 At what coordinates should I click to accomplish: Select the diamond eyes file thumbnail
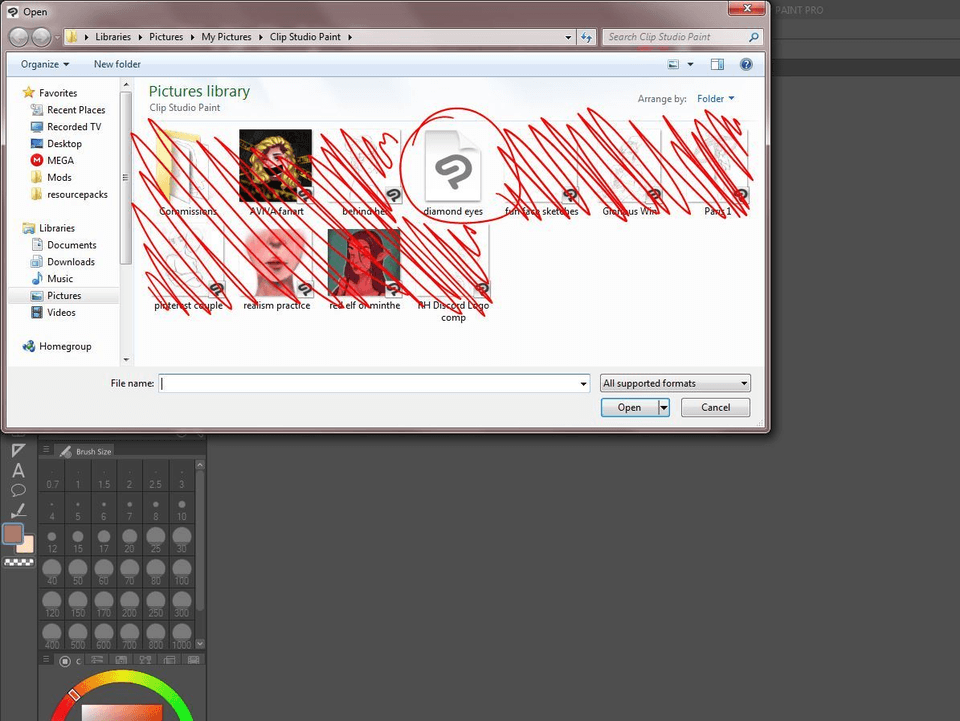click(455, 165)
